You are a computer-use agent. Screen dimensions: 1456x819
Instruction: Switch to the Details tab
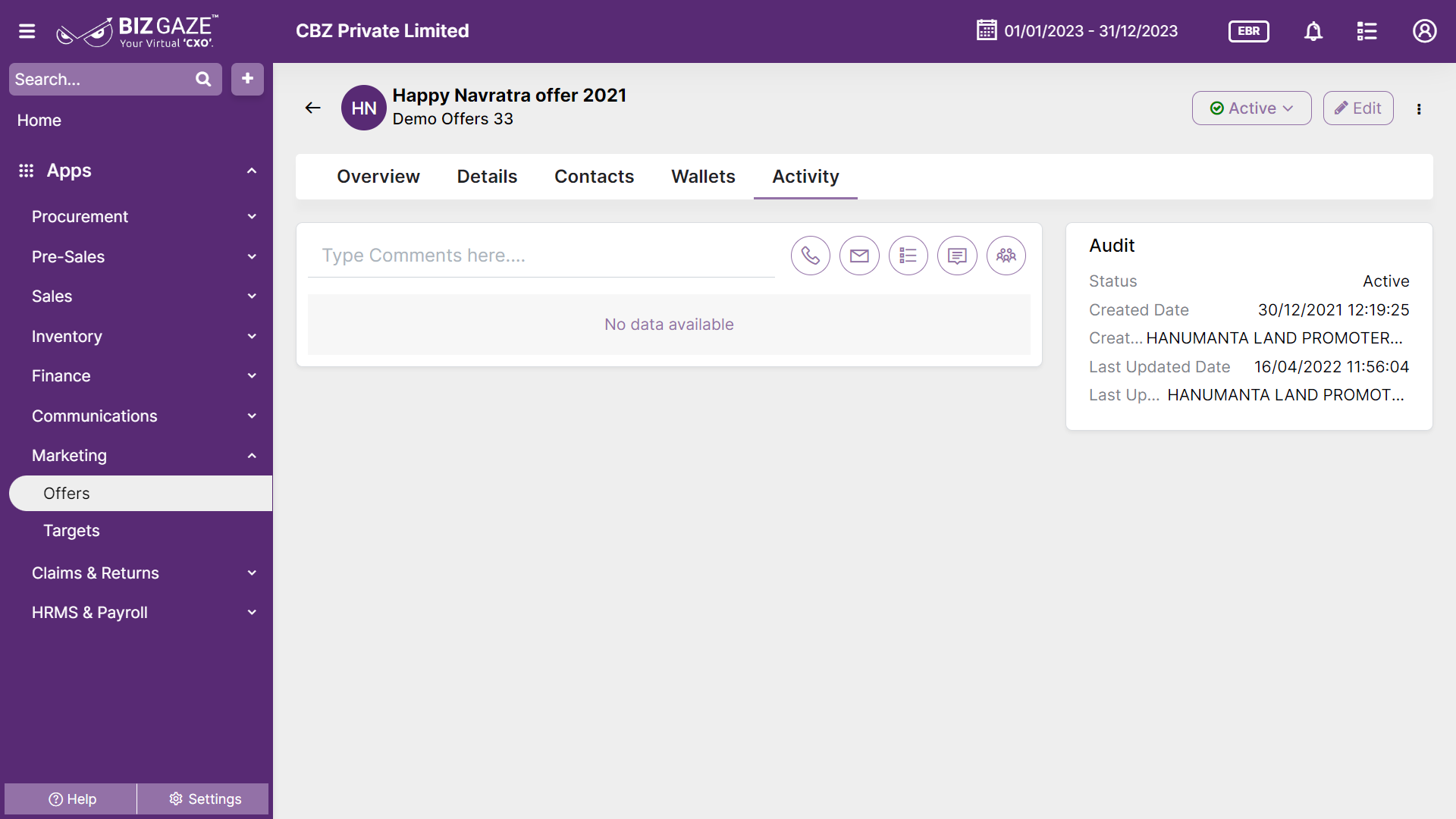(x=487, y=177)
